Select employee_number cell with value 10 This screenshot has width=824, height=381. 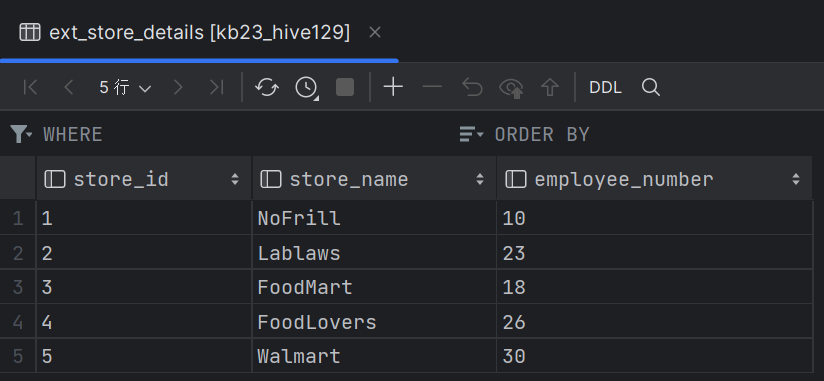(654, 218)
